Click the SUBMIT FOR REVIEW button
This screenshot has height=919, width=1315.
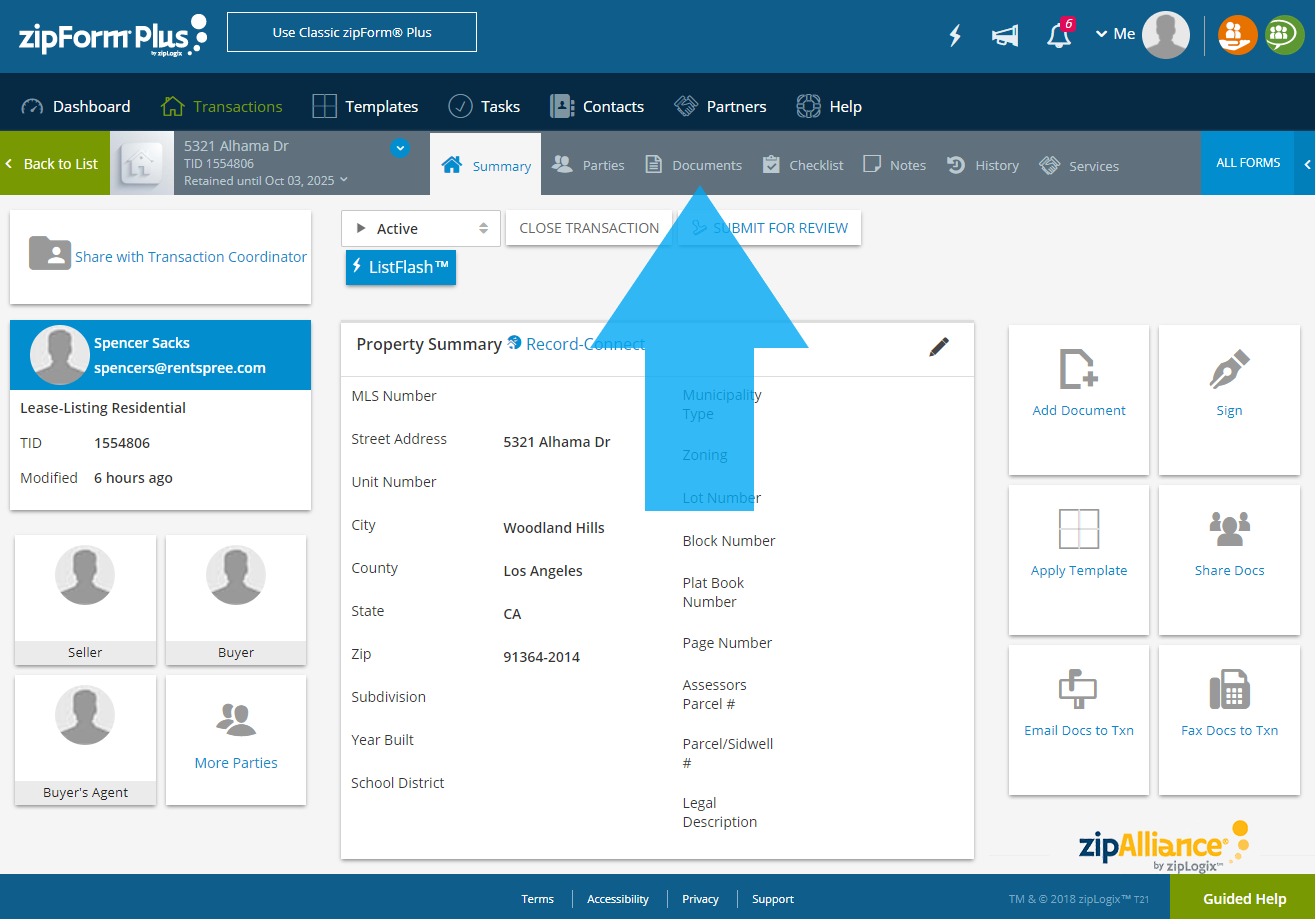(x=769, y=228)
